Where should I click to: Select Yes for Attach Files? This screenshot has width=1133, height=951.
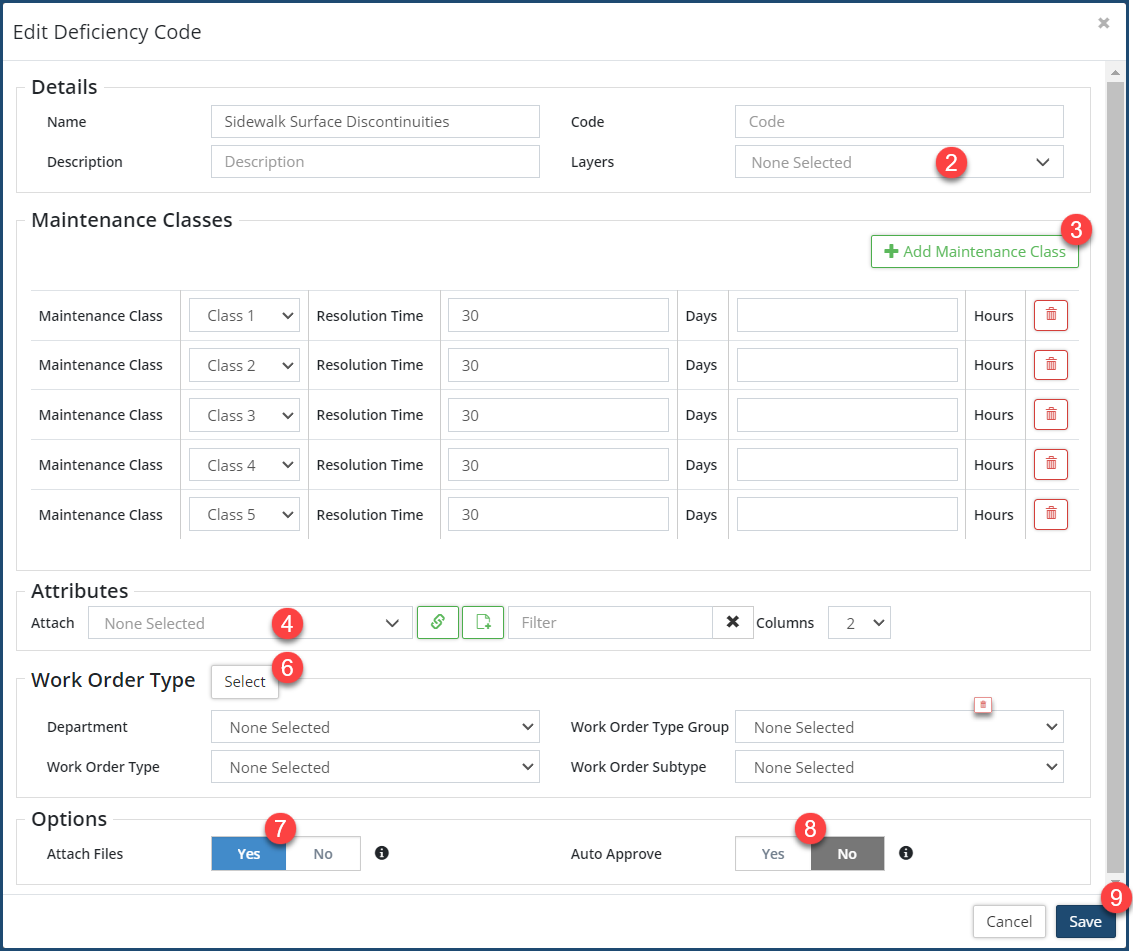(x=249, y=854)
